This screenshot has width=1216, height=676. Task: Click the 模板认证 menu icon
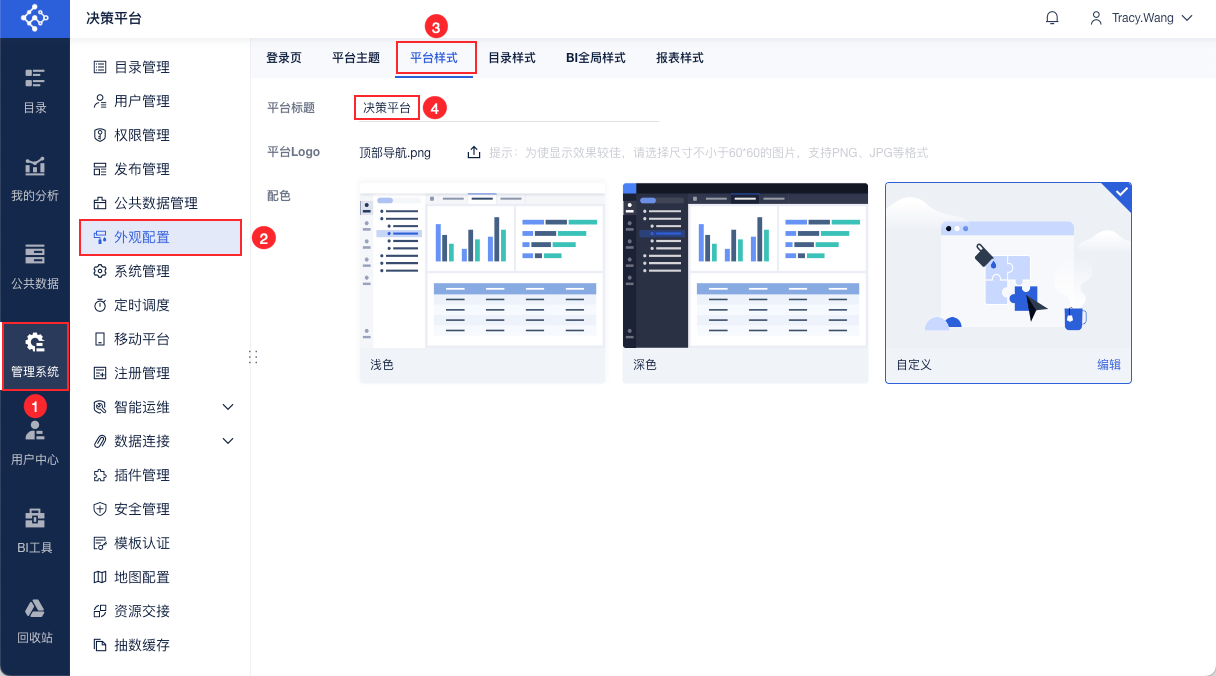pos(99,543)
